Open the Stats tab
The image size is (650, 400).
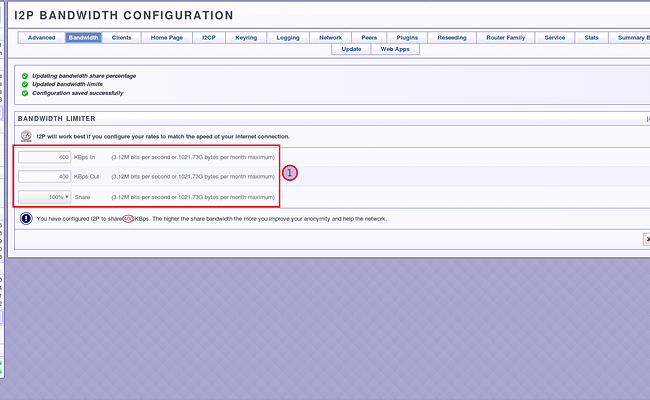pyautogui.click(x=592, y=37)
